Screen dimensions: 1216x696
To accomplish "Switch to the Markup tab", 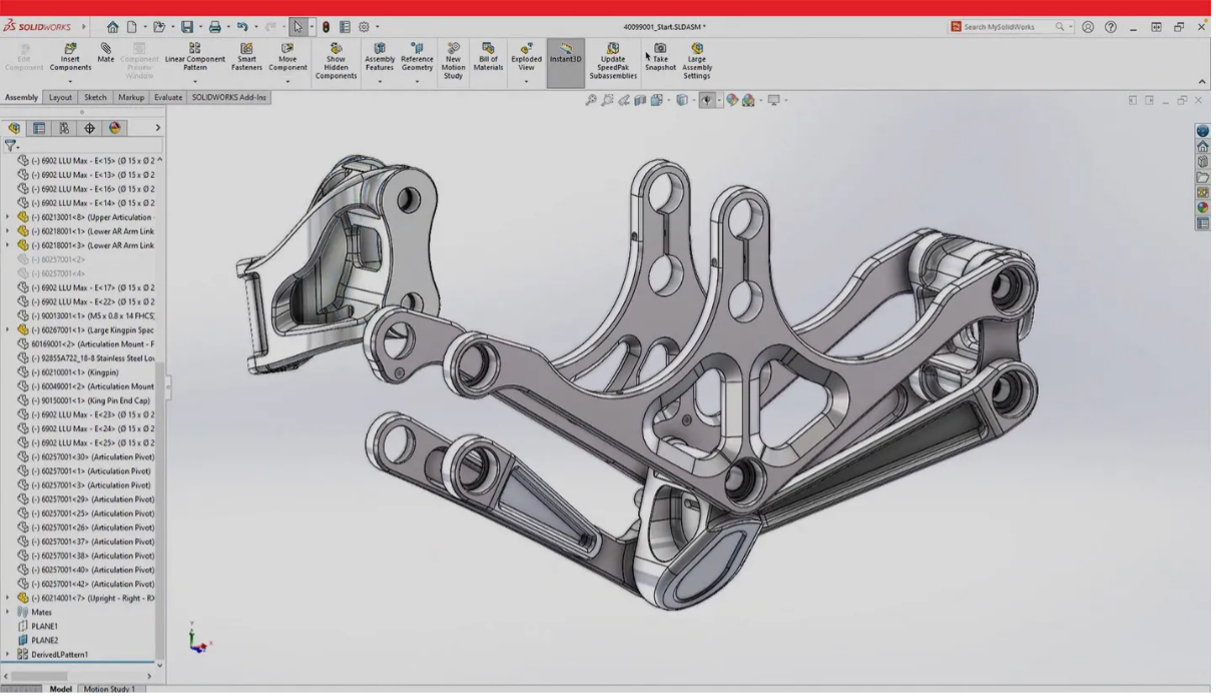I will click(131, 98).
